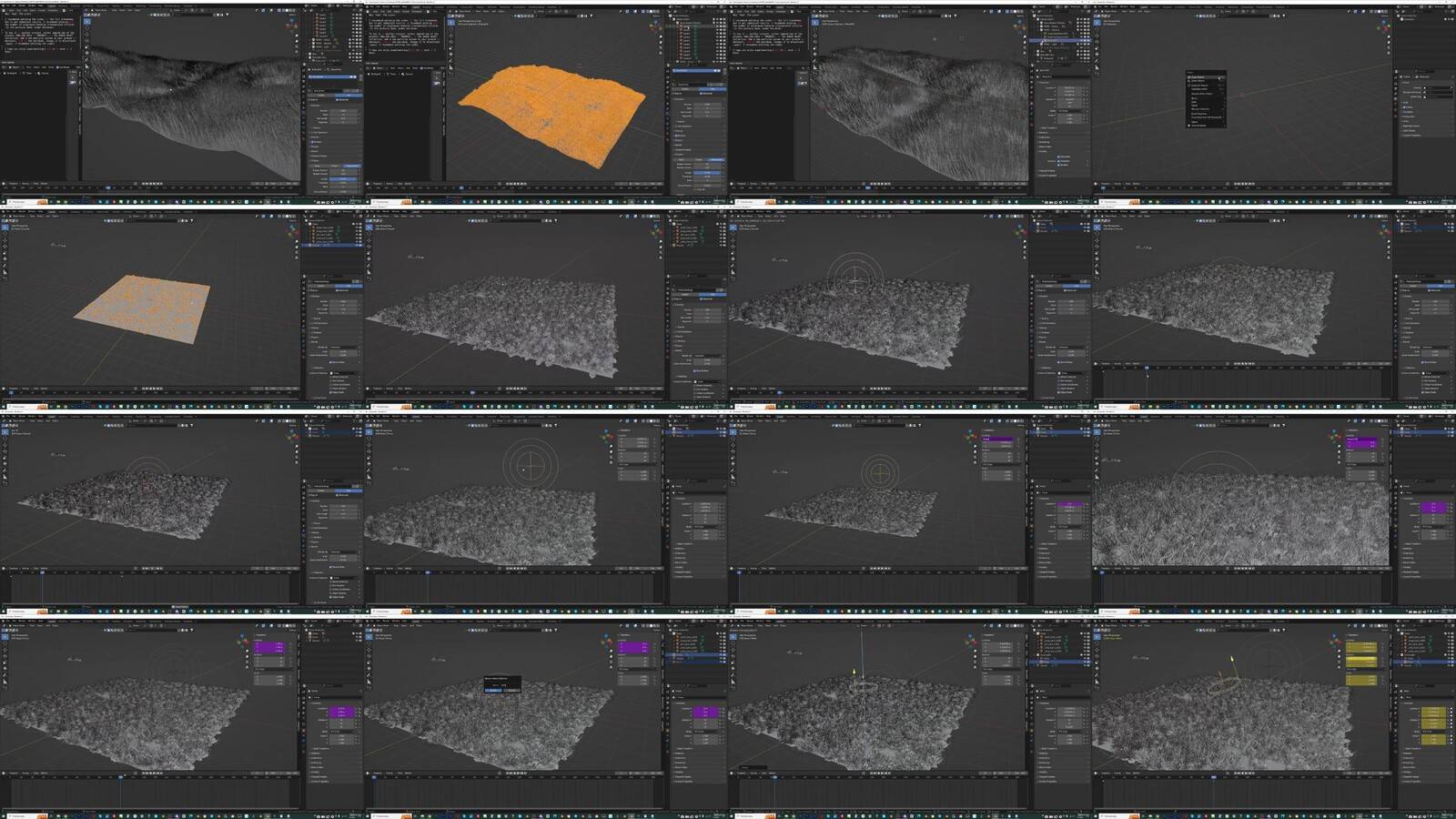Viewport: 1456px width, 819px height.
Task: Select box tool icon in flat orange plane frame
Action: tap(4, 227)
